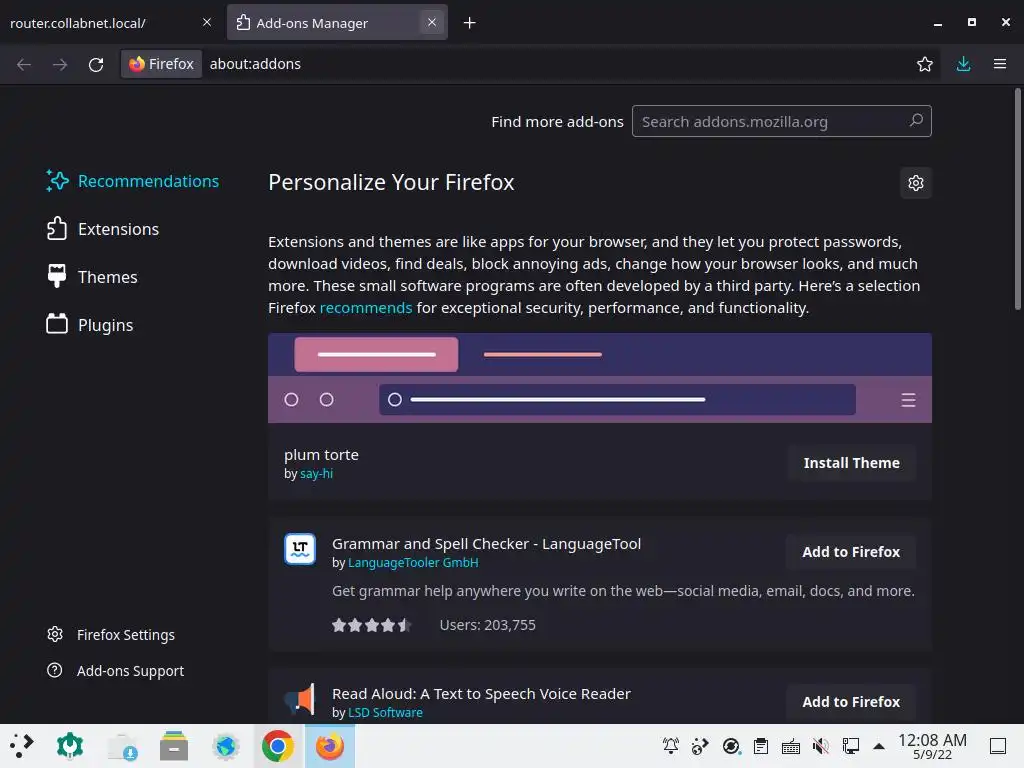Click the Firefox taskbar icon
The image size is (1024, 768).
[330, 746]
